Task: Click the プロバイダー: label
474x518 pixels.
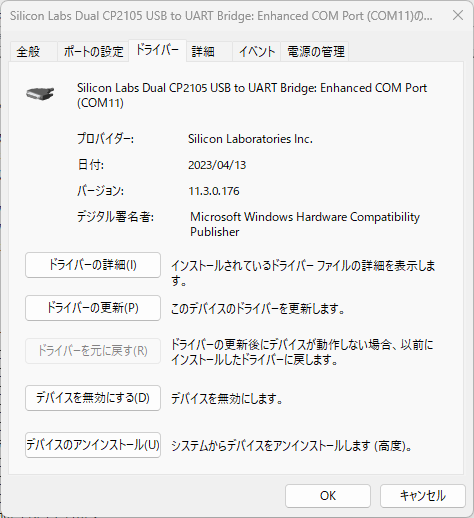Action: pos(105,139)
